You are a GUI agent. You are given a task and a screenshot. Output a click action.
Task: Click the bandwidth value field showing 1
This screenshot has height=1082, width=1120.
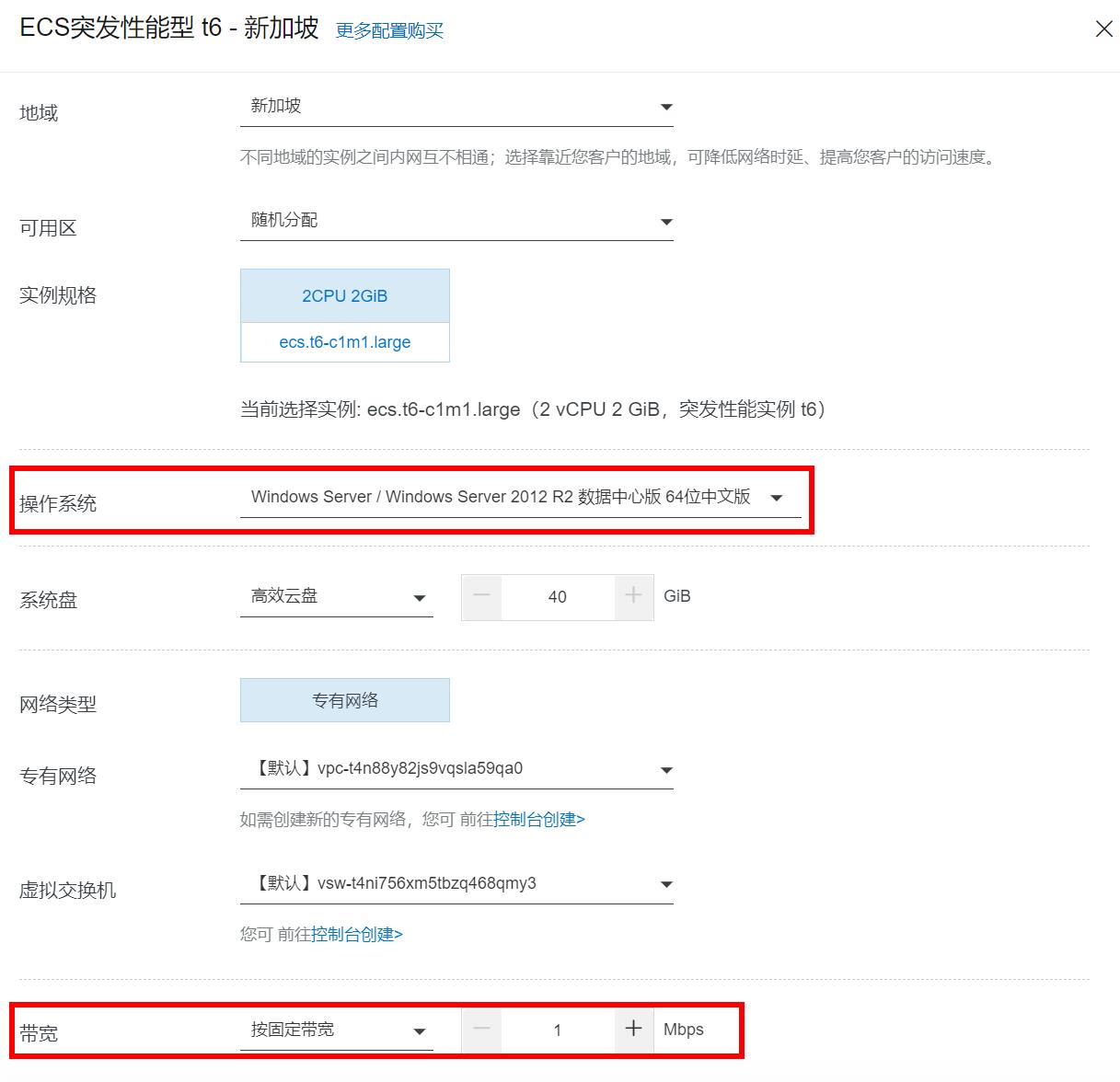[x=557, y=1030]
